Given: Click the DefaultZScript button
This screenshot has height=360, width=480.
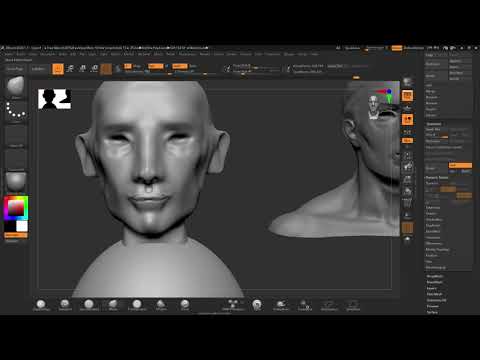Looking at the screenshot, I should [414, 48].
